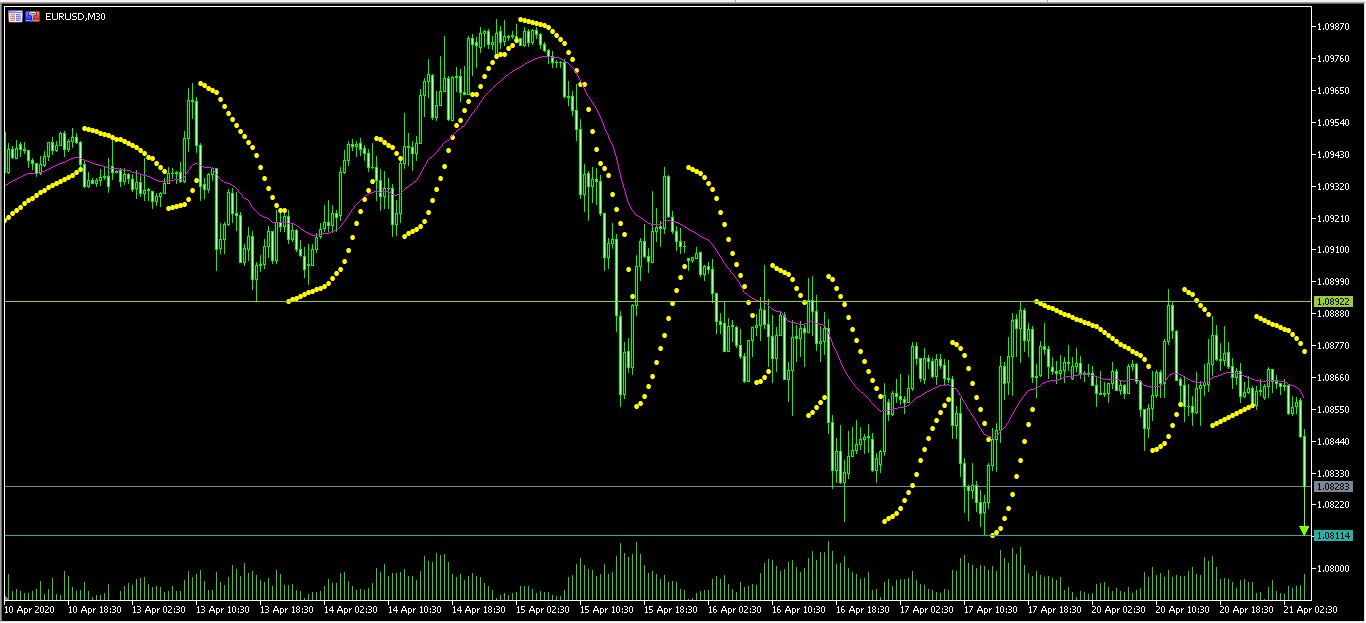The width and height of the screenshot is (1366, 623).
Task: Click the 21 Apr 02:30 time label
Action: click(1310, 608)
